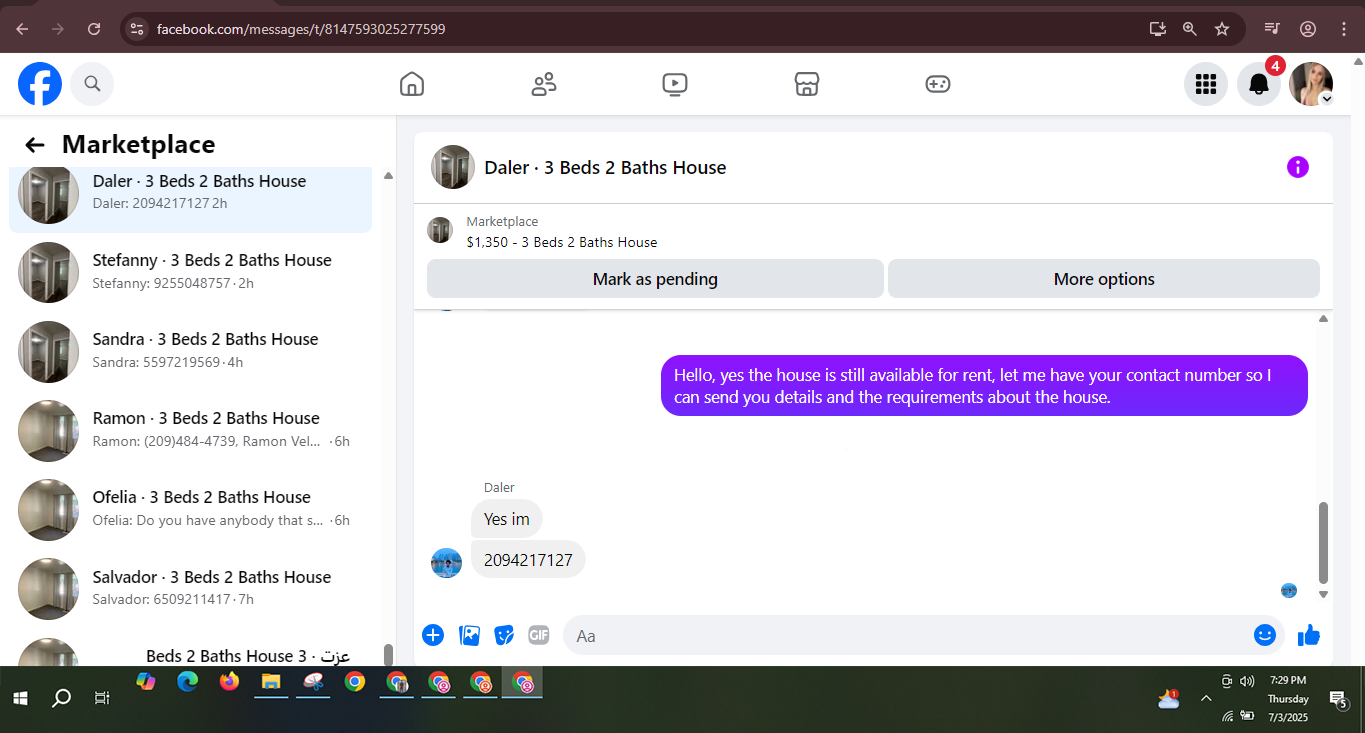
Task: Click the address bar URL
Action: click(301, 29)
